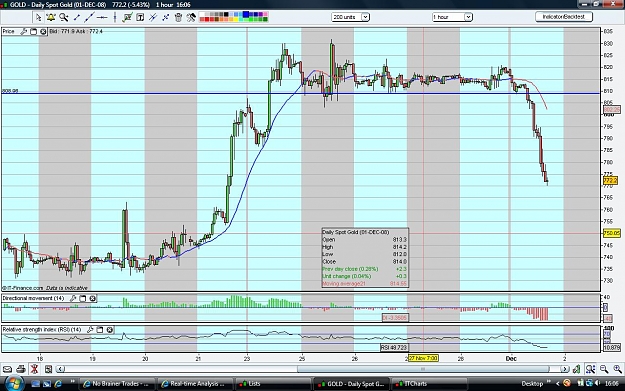625x391 pixels.
Task: Detach the Directional movement panel
Action: pos(83,298)
